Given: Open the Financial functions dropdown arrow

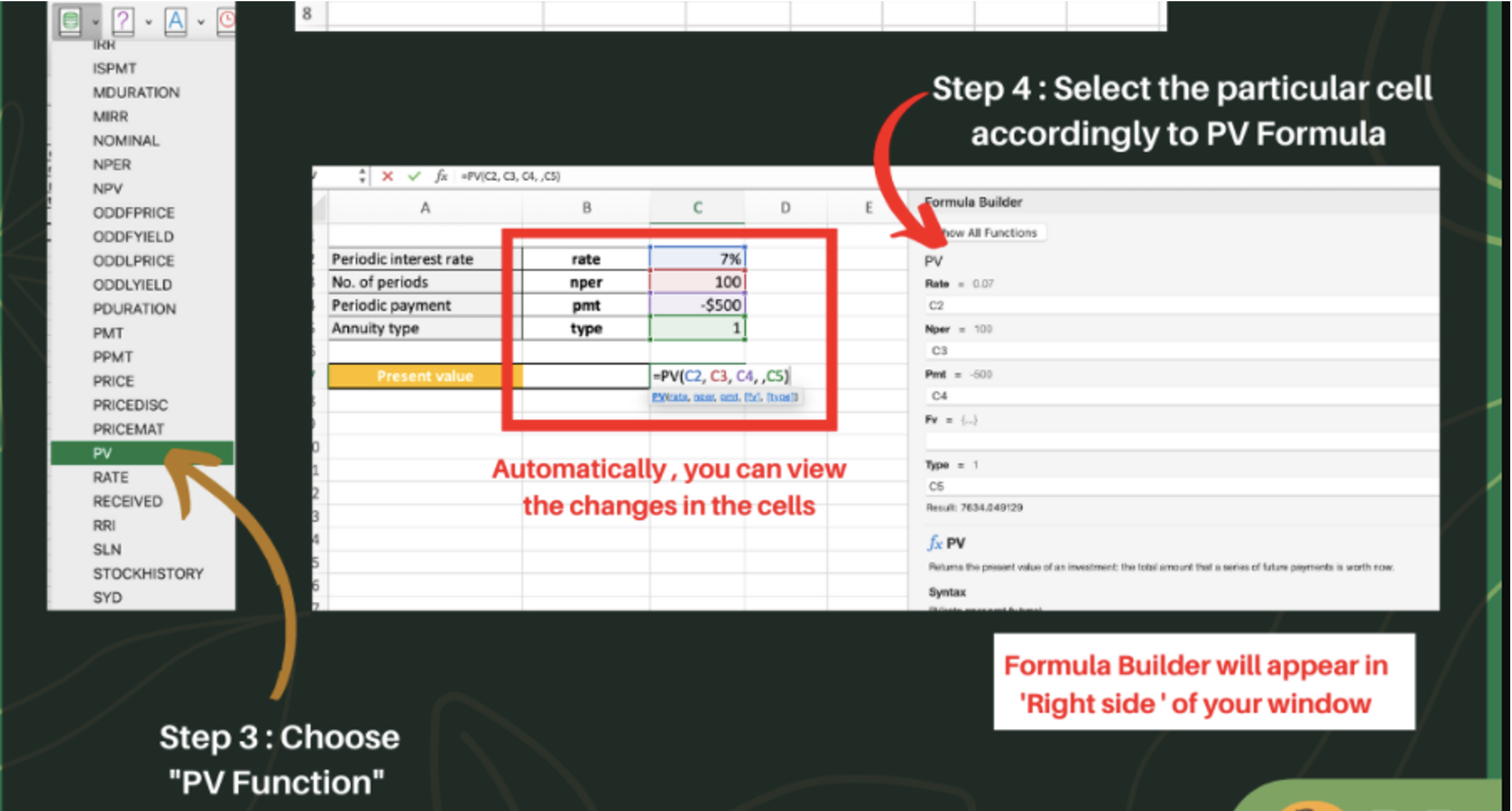Looking at the screenshot, I should coord(95,22).
